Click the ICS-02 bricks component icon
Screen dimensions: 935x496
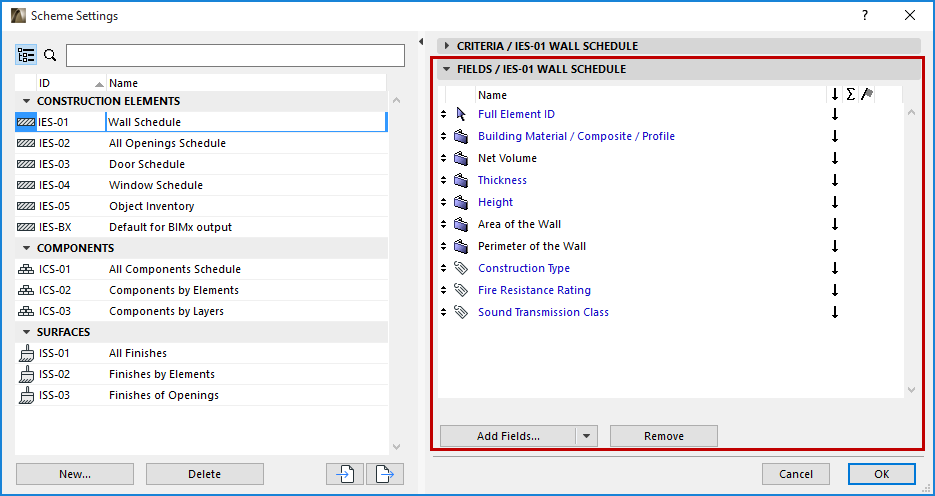coord(26,290)
